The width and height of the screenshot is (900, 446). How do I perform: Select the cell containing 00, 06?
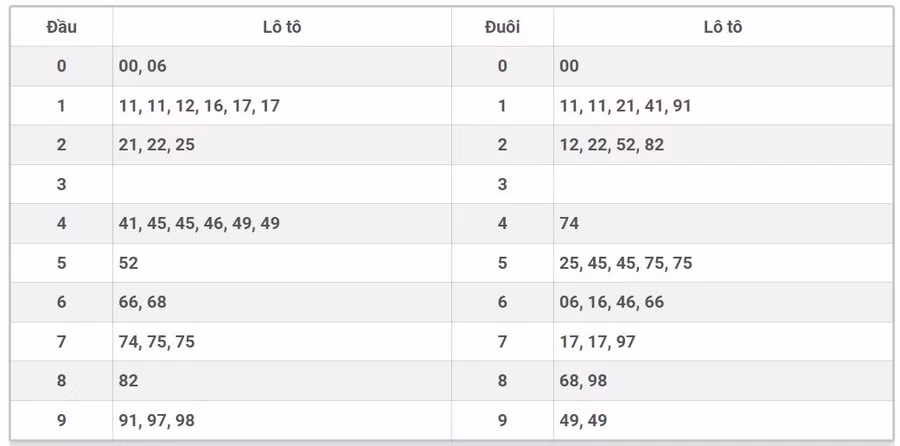(142, 66)
